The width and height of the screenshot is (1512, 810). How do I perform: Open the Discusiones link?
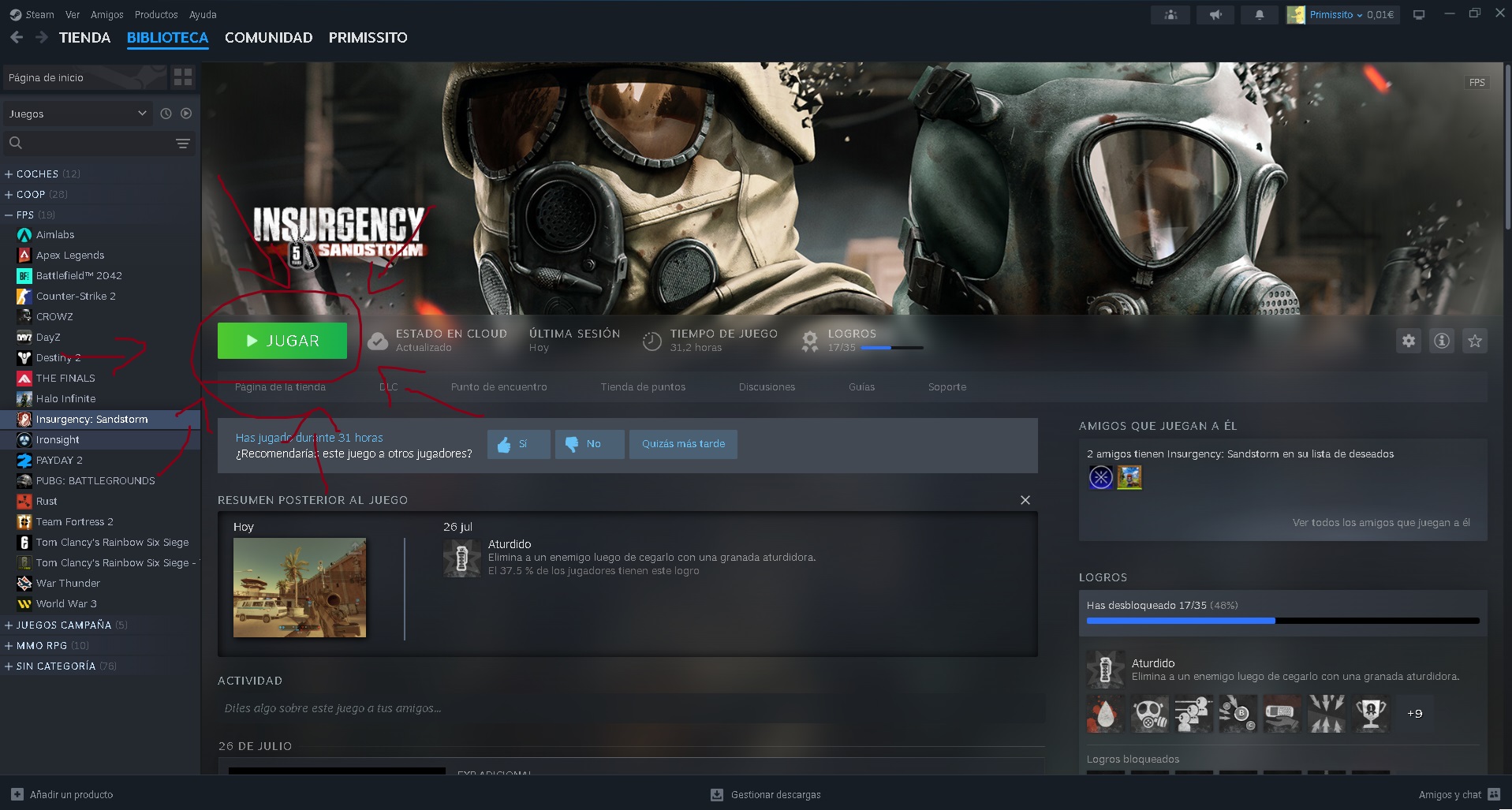coord(767,386)
